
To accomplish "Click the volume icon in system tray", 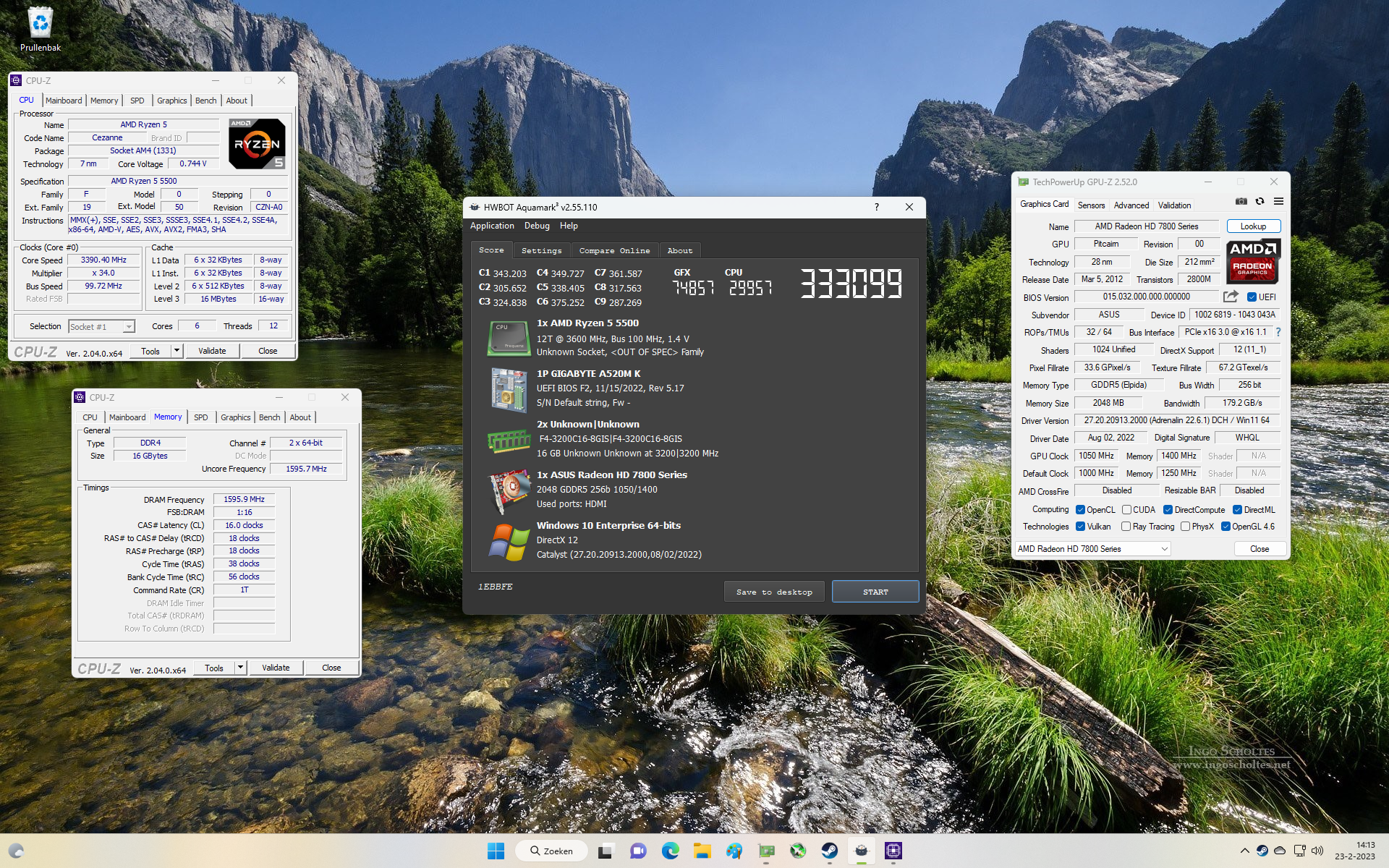I will [1317, 851].
